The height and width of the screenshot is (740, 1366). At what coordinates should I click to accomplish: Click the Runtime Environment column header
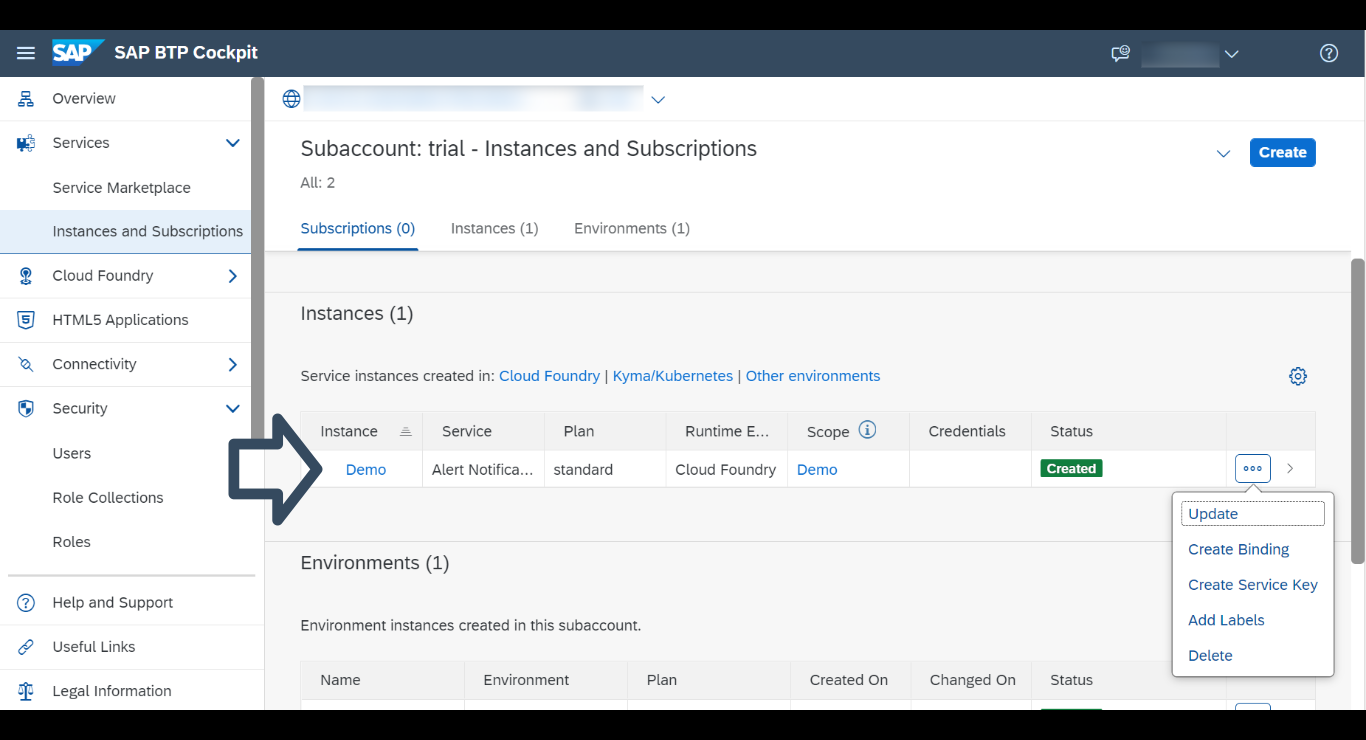click(x=727, y=432)
